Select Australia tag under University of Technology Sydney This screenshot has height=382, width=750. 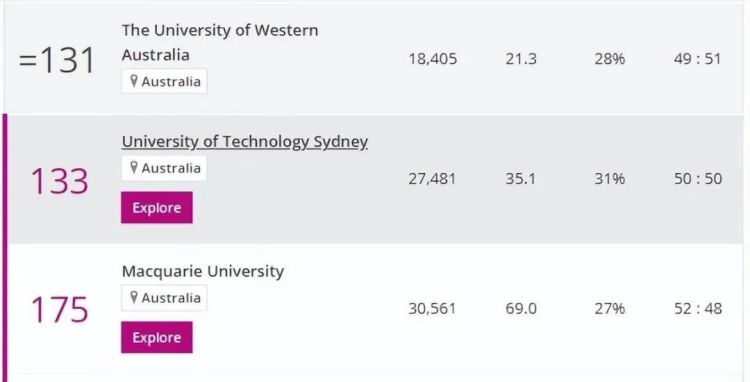point(164,168)
